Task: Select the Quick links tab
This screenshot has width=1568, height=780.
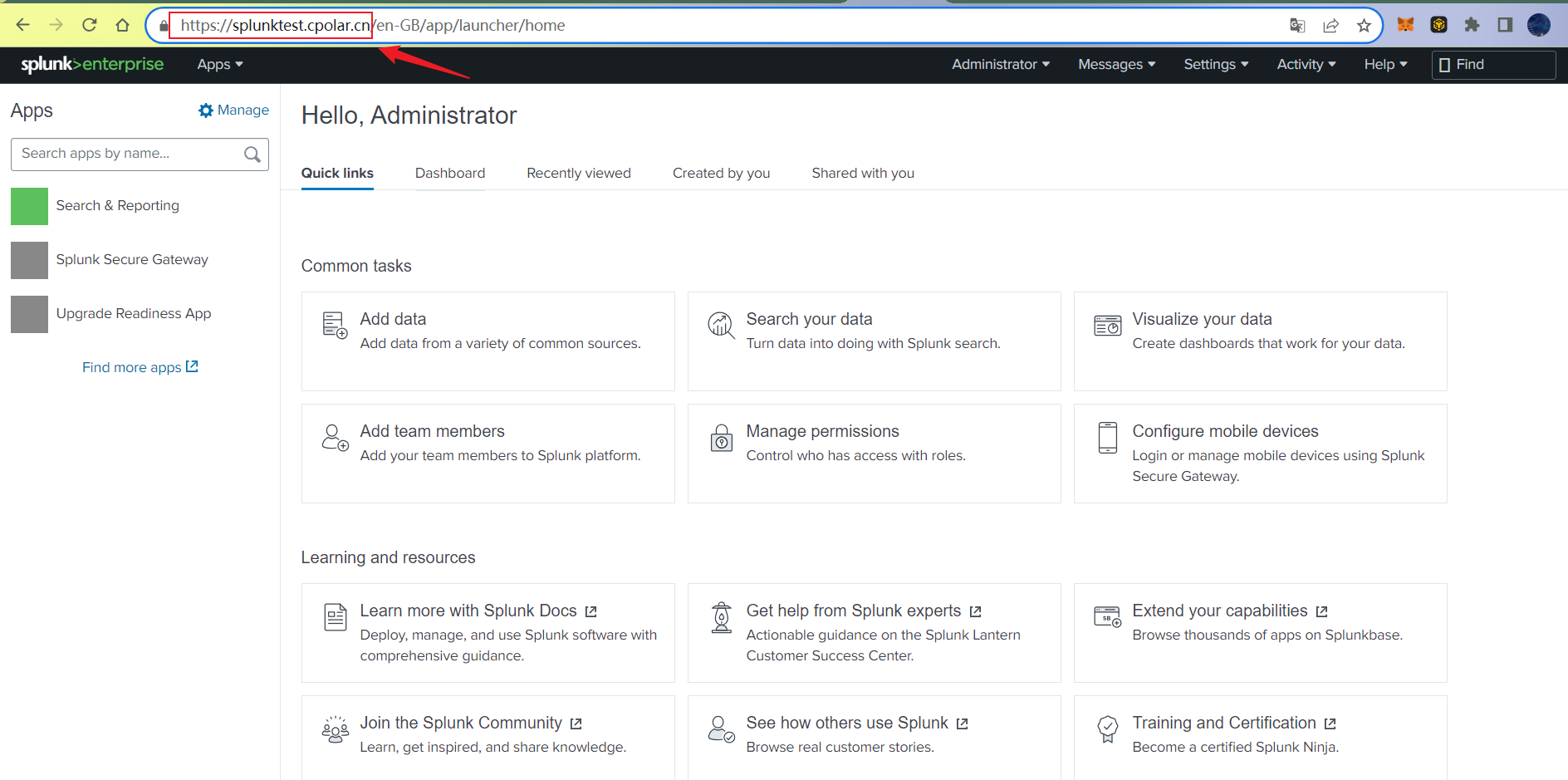Action: coord(337,173)
